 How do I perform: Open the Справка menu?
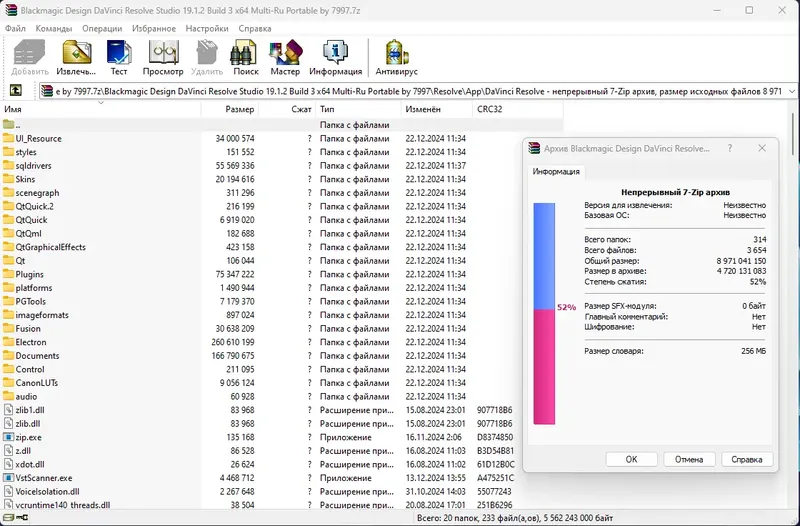(x=255, y=29)
